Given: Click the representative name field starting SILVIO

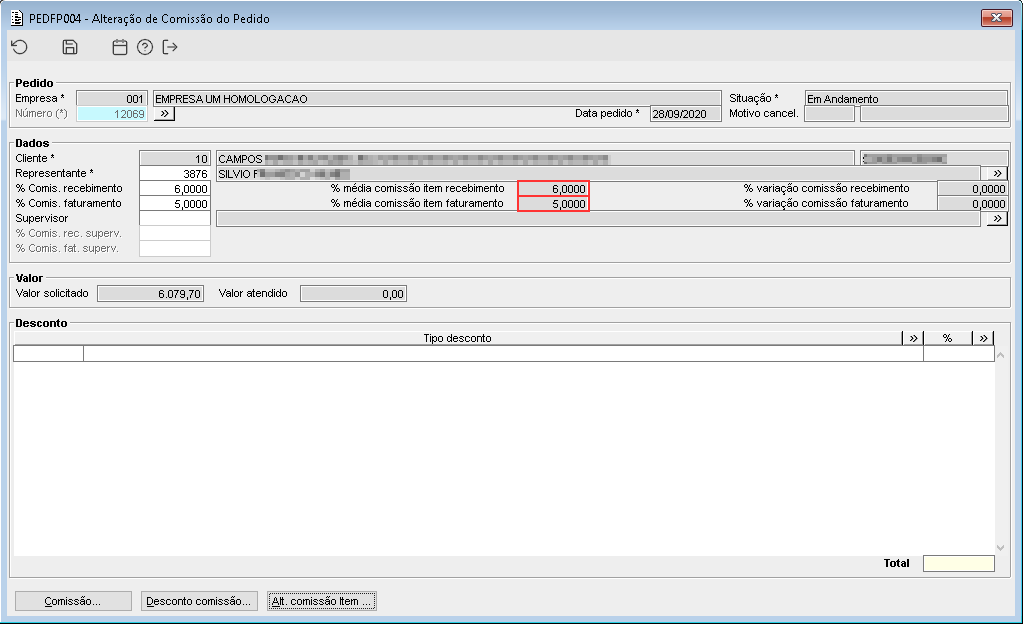Looking at the screenshot, I should tap(598, 174).
